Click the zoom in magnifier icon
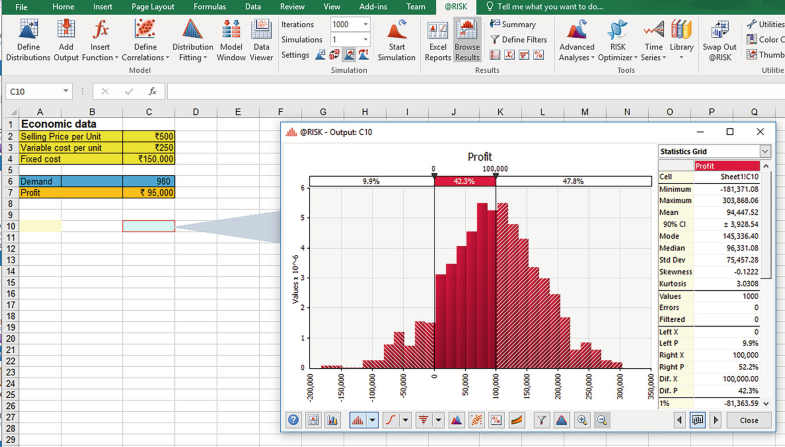Viewport: 785px width, 447px height. click(582, 421)
